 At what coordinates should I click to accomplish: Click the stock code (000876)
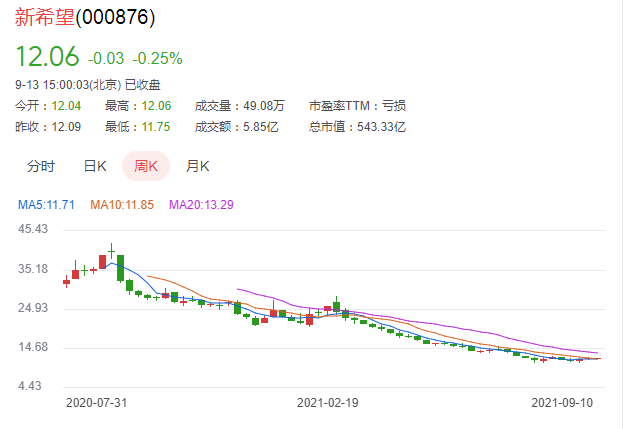point(115,17)
